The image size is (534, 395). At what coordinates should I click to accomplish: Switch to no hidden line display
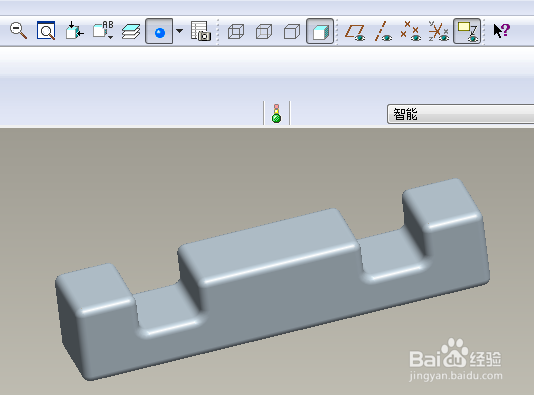click(292, 32)
